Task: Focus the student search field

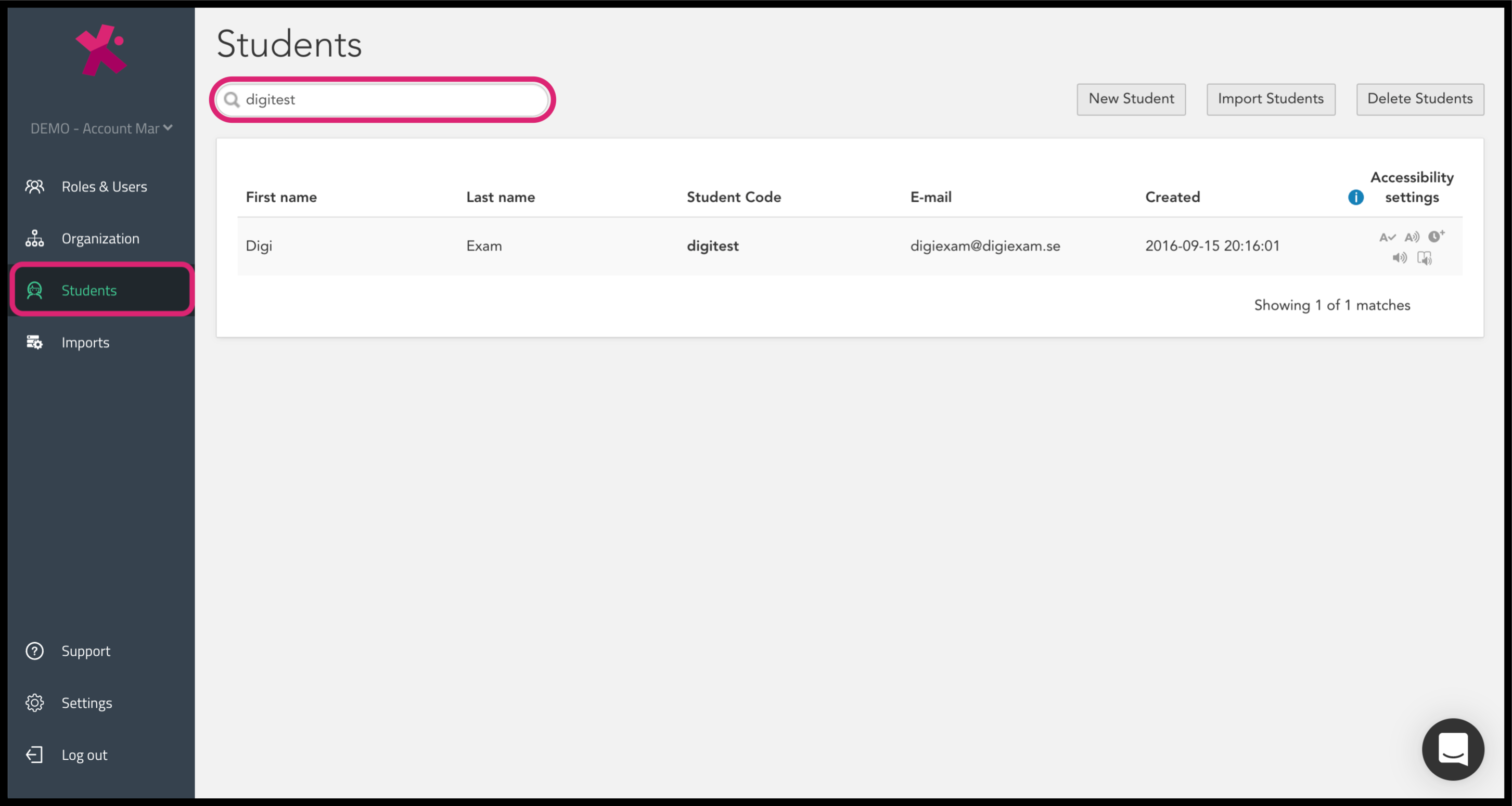Action: tap(382, 100)
